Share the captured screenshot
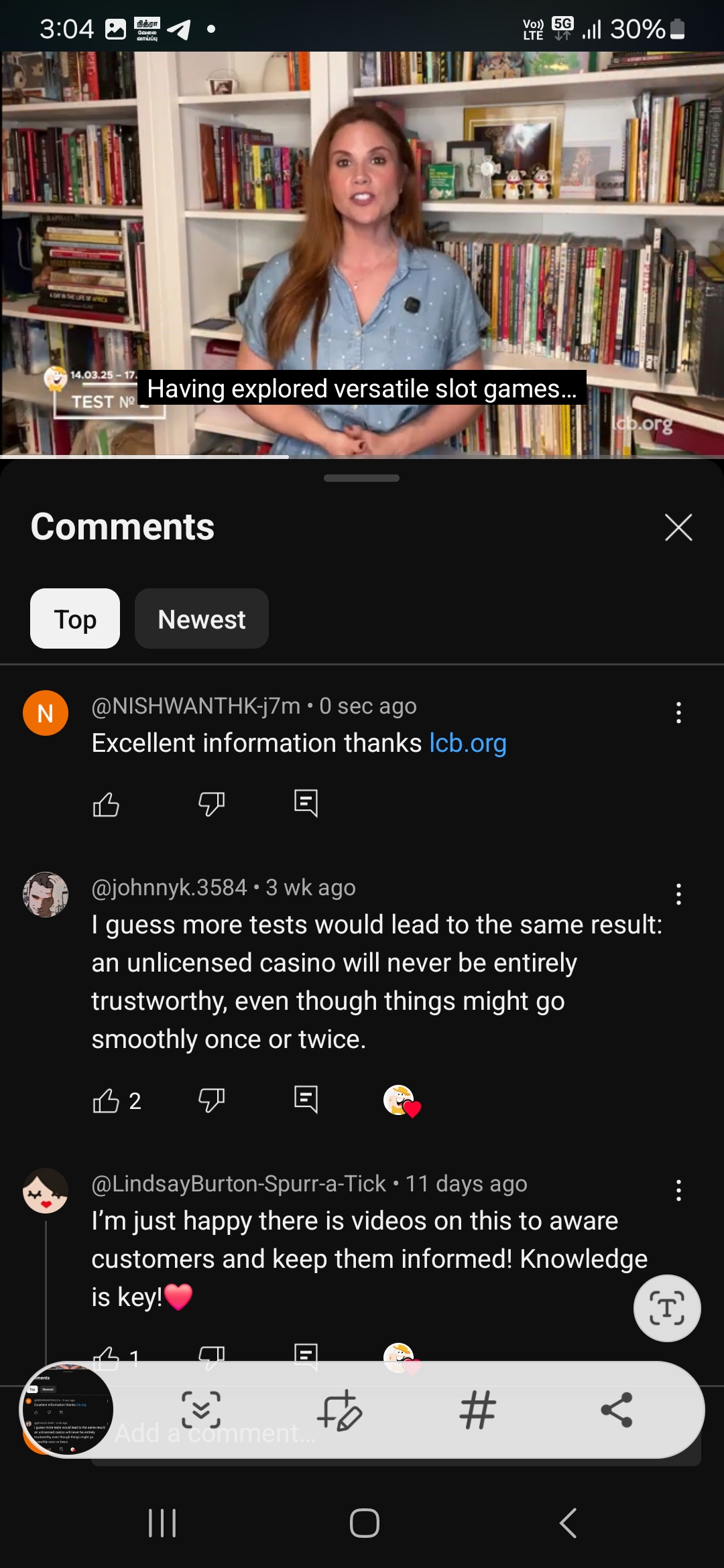Image resolution: width=724 pixels, height=1568 pixels. (x=617, y=1410)
